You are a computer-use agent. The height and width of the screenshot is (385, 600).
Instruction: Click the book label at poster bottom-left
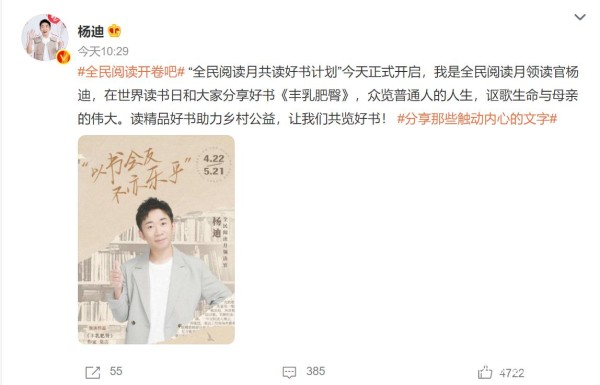(99, 335)
